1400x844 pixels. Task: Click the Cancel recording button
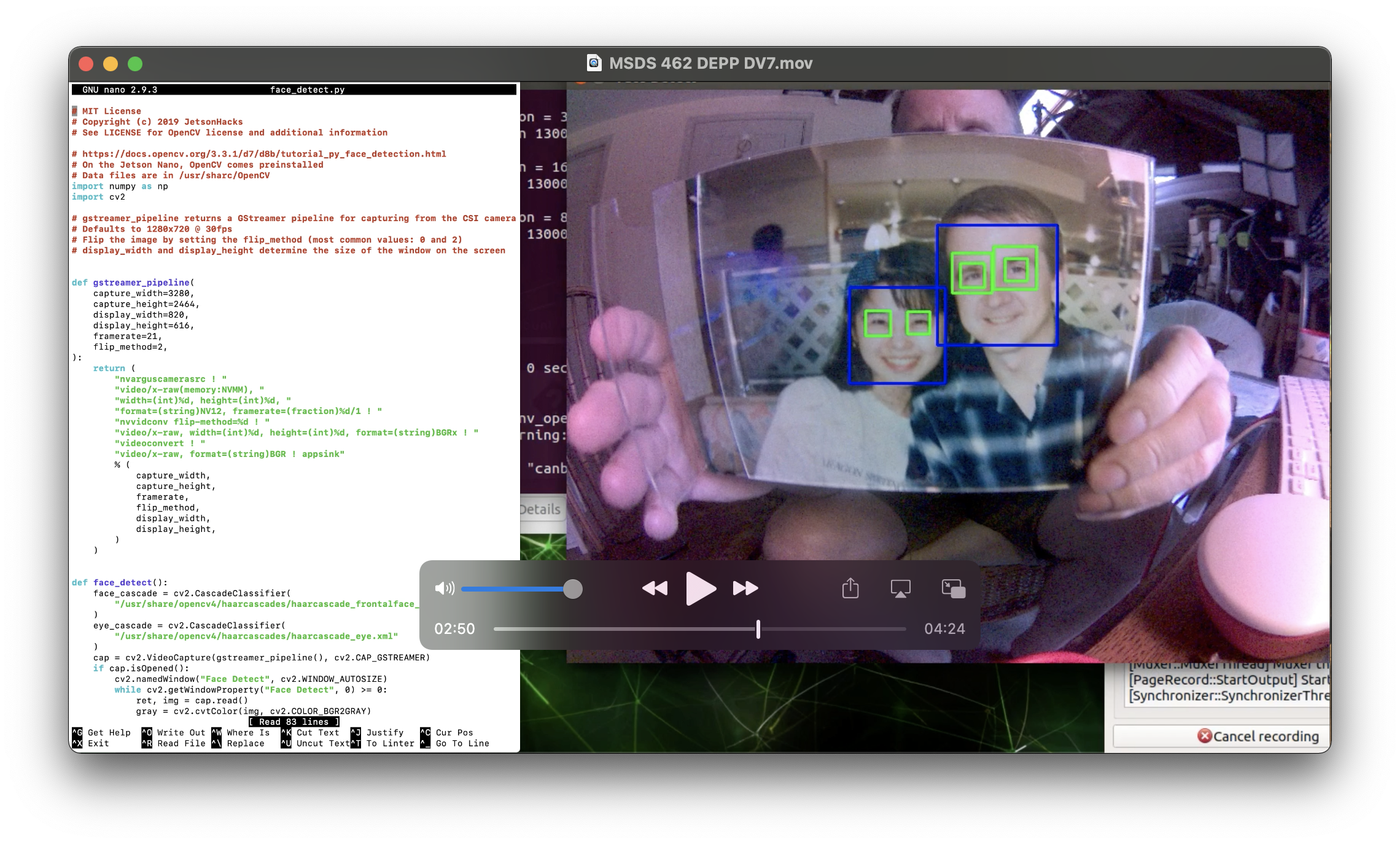(x=1222, y=736)
